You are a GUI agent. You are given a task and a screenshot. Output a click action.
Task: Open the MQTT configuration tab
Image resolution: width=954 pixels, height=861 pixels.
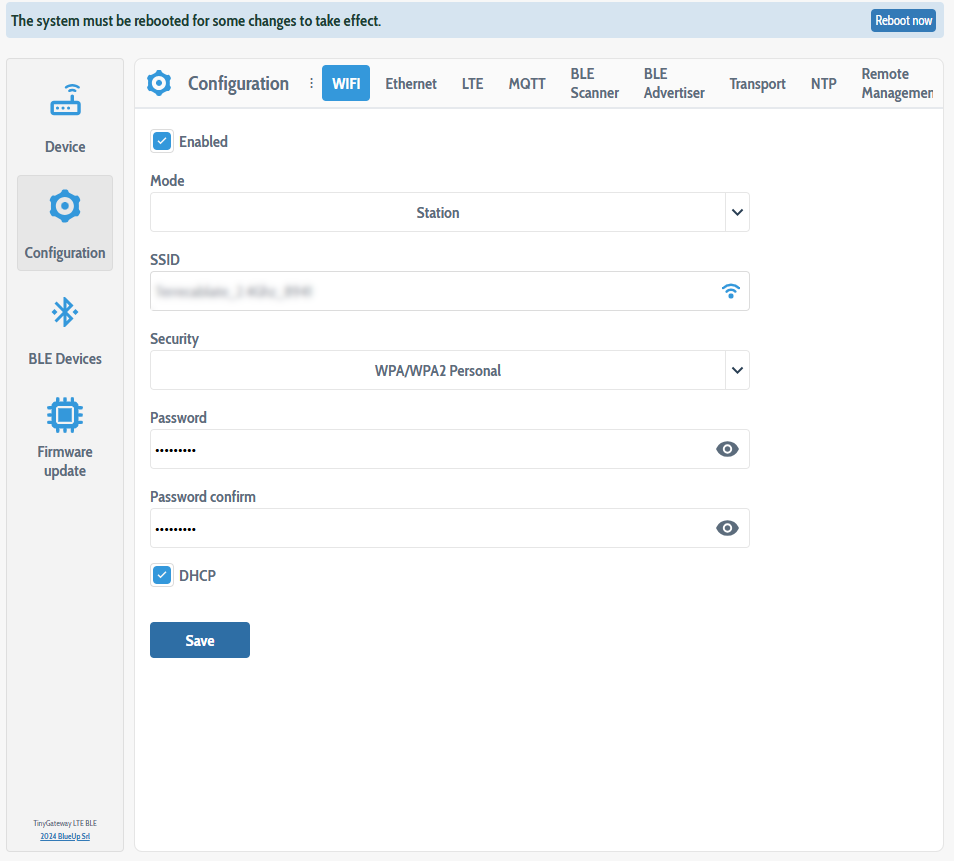(x=526, y=83)
